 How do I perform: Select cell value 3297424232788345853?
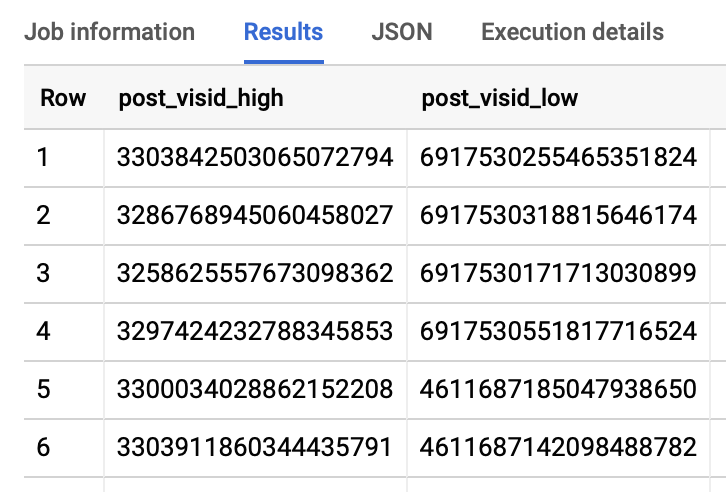click(255, 331)
